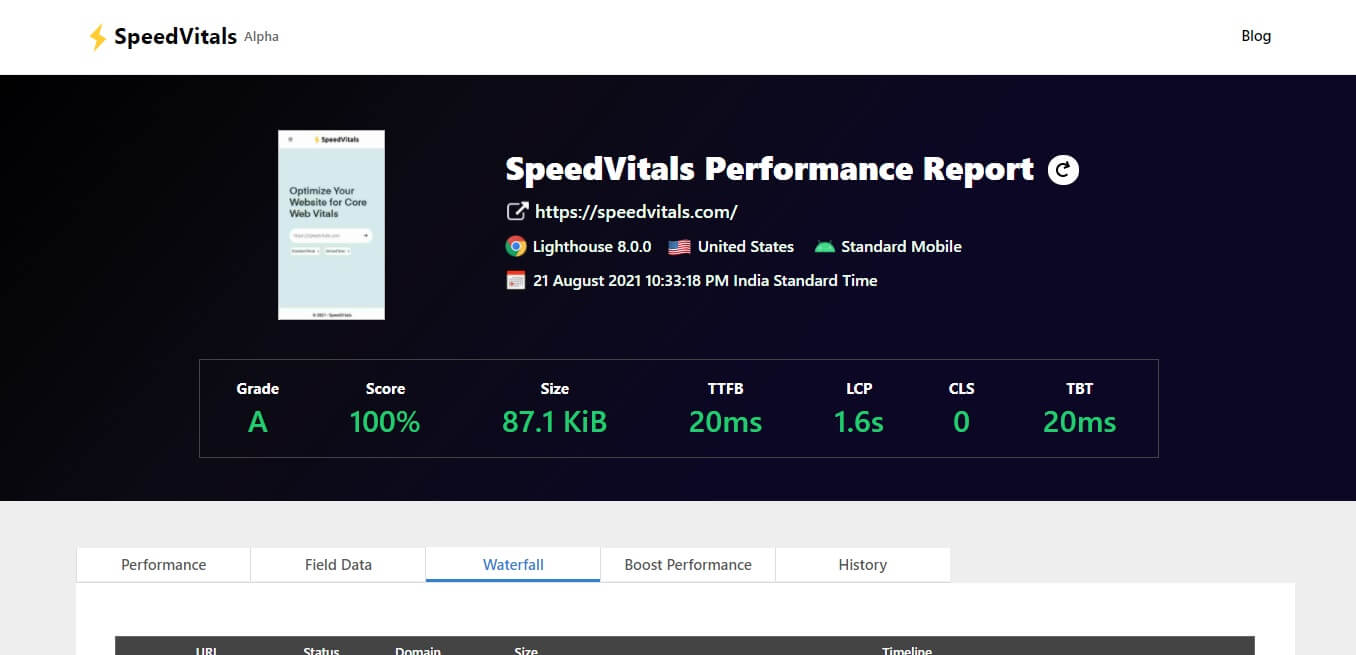Click the Standard Mobile device text

901,246
